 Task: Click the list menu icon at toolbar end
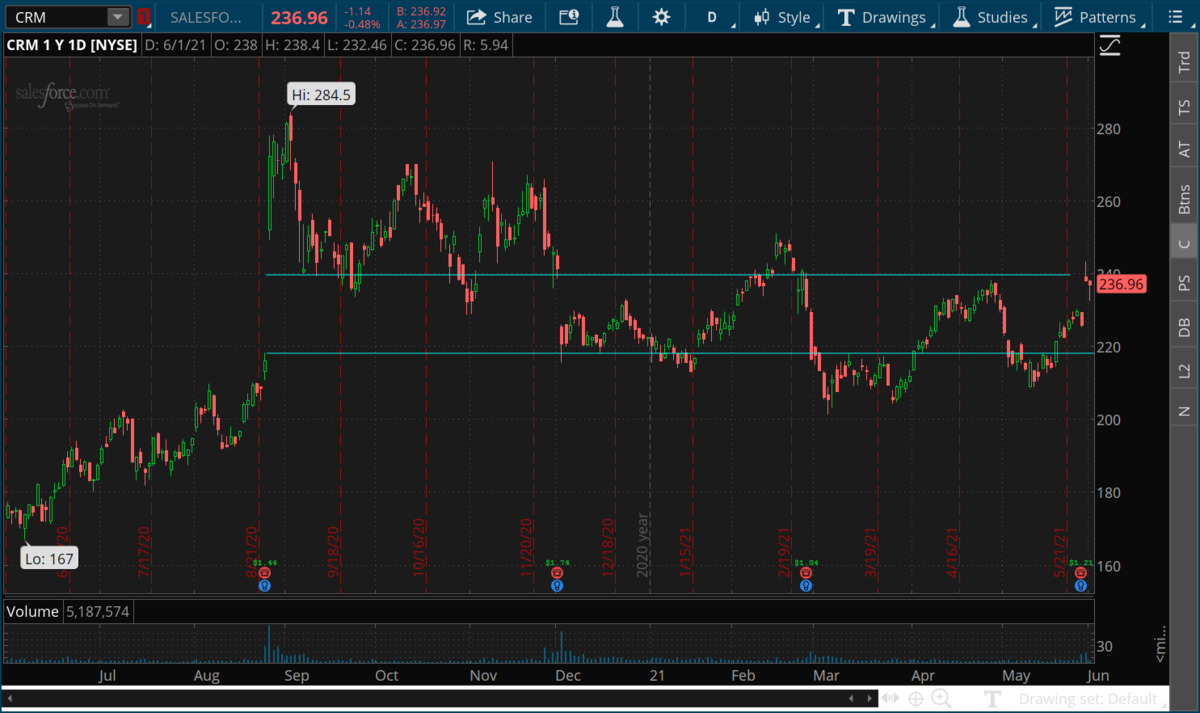(x=1178, y=17)
